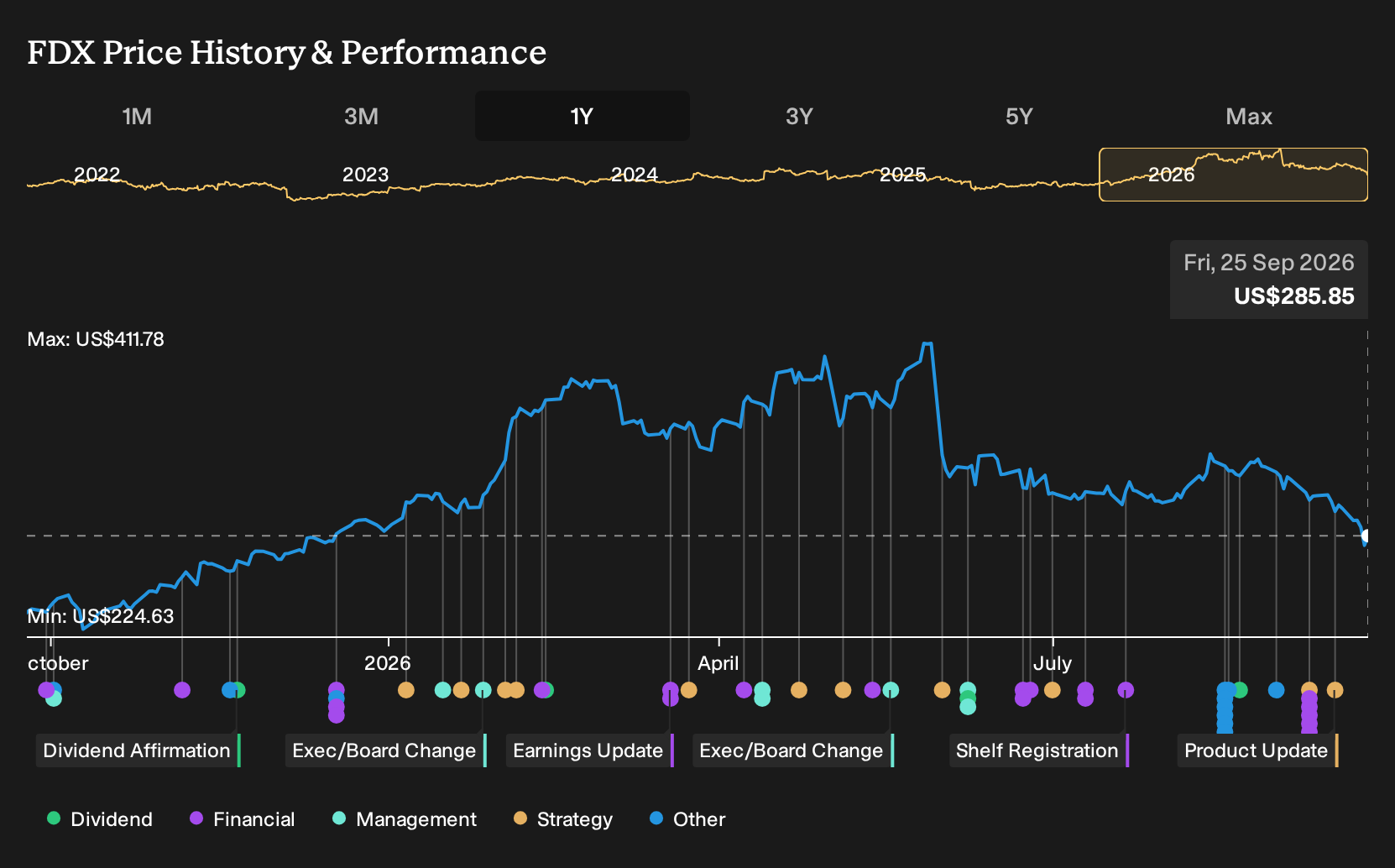Screen dimensions: 1395x868
Task: Click green Dividend dot between two teal June dots
Action: point(968,698)
